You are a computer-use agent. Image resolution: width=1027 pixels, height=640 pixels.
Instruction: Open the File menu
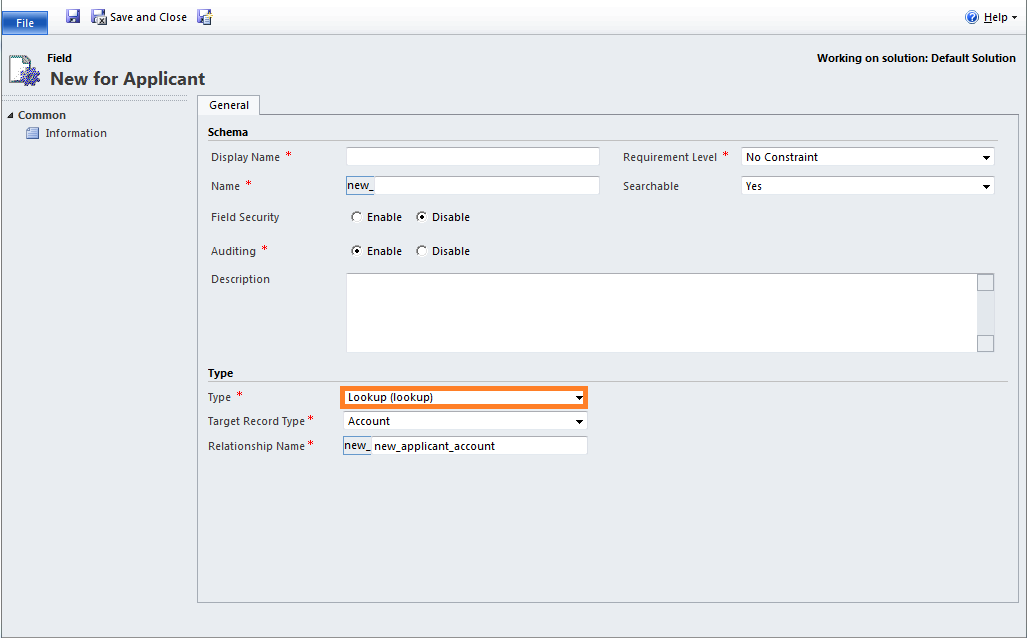(25, 22)
